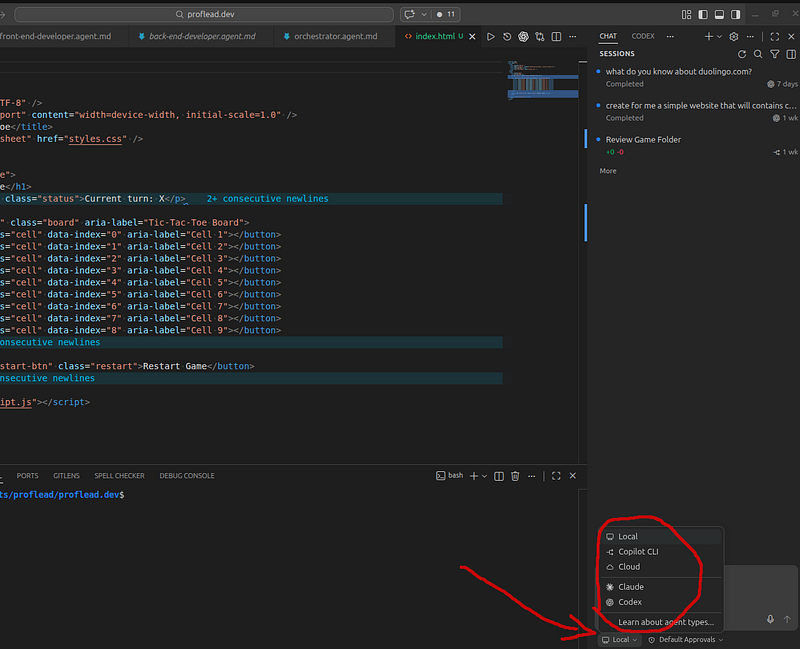Image resolution: width=800 pixels, height=649 pixels.
Task: Open the SPELL CHECKER panel tab
Action: tap(119, 476)
